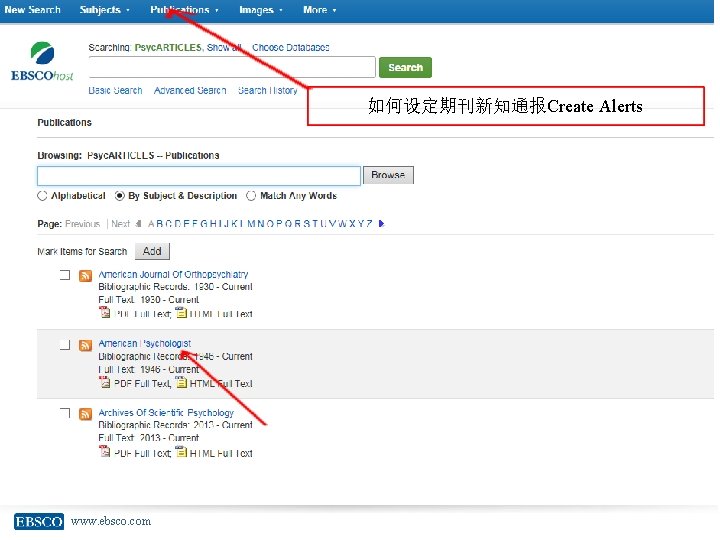720x540 pixels.
Task: Jump to letter M in page index
Action: pos(252,224)
